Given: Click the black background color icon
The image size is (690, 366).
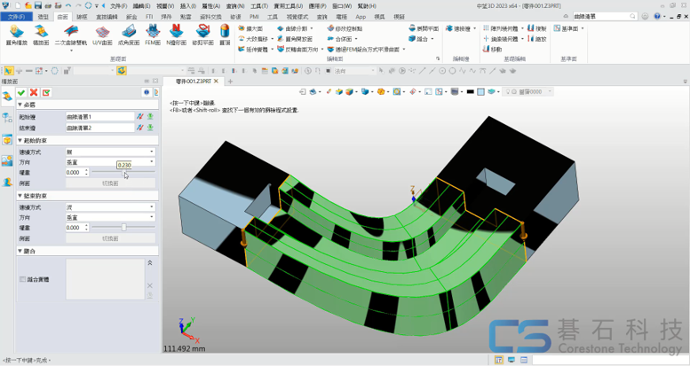Looking at the screenshot, I should [470, 92].
